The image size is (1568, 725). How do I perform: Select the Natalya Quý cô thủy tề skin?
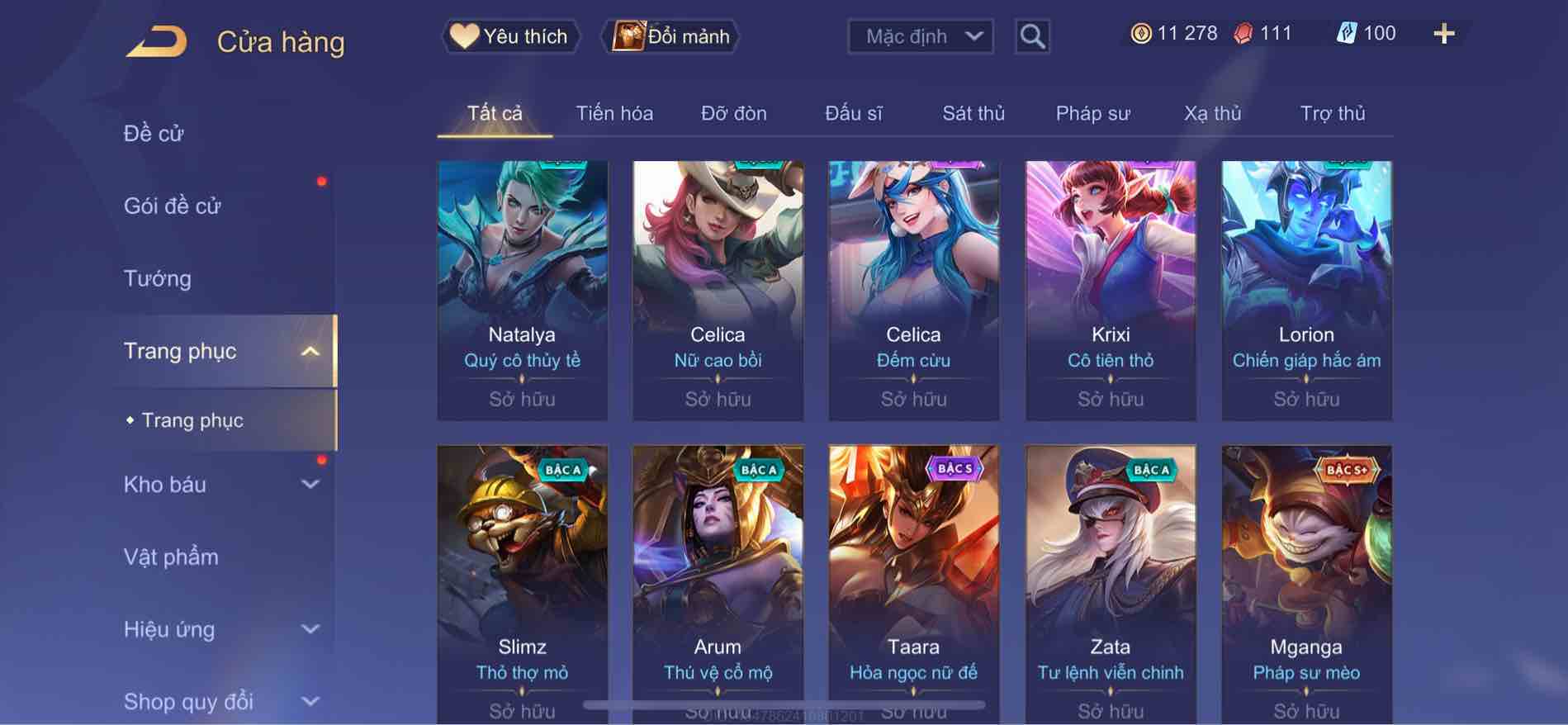pyautogui.click(x=522, y=291)
